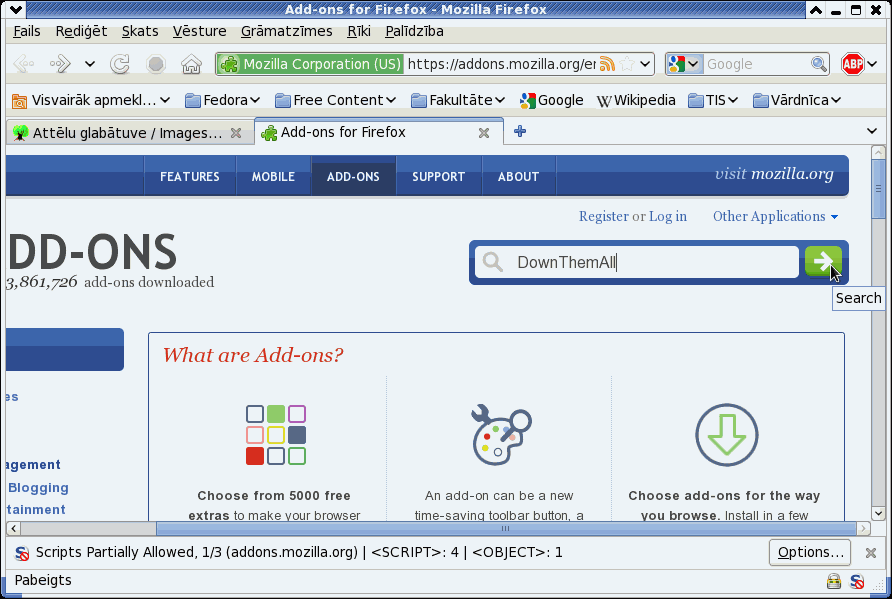Click the green download arrow circle icon
This screenshot has height=599, width=892.
tap(726, 435)
